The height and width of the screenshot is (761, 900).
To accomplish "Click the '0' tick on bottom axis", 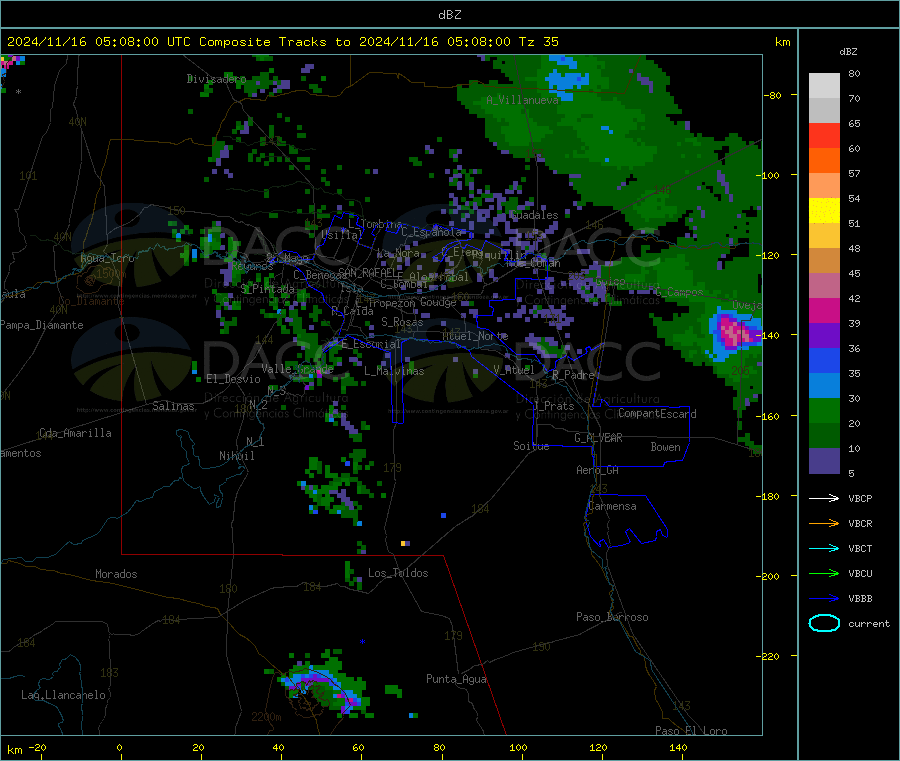I will [x=119, y=747].
